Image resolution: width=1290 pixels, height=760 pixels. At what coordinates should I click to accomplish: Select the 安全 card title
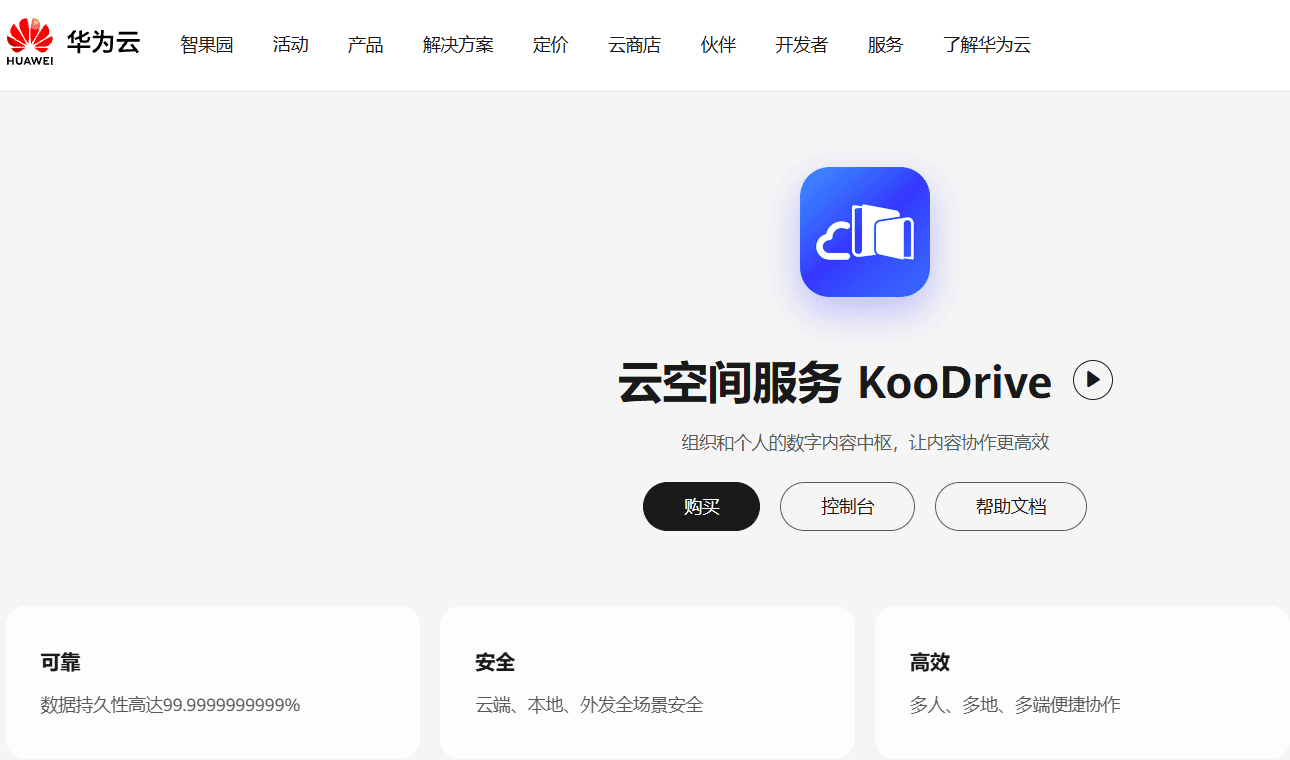pos(496,662)
